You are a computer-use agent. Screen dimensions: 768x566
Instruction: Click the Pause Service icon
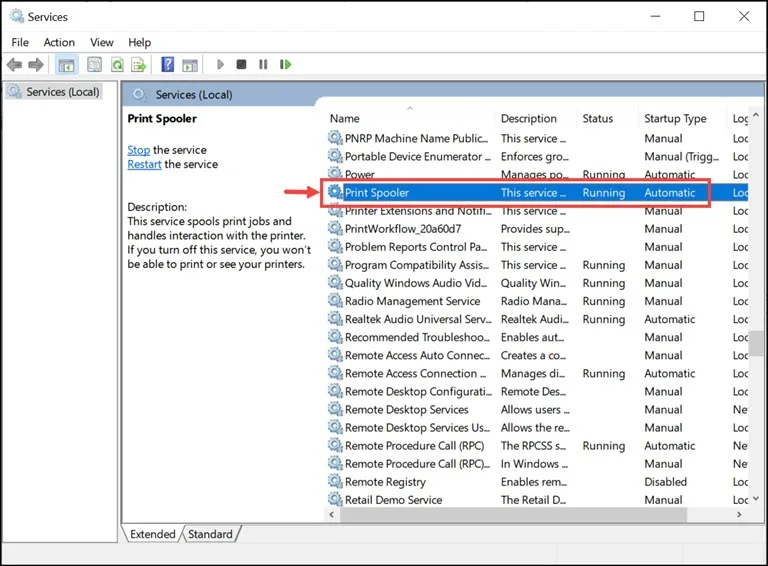pyautogui.click(x=263, y=64)
